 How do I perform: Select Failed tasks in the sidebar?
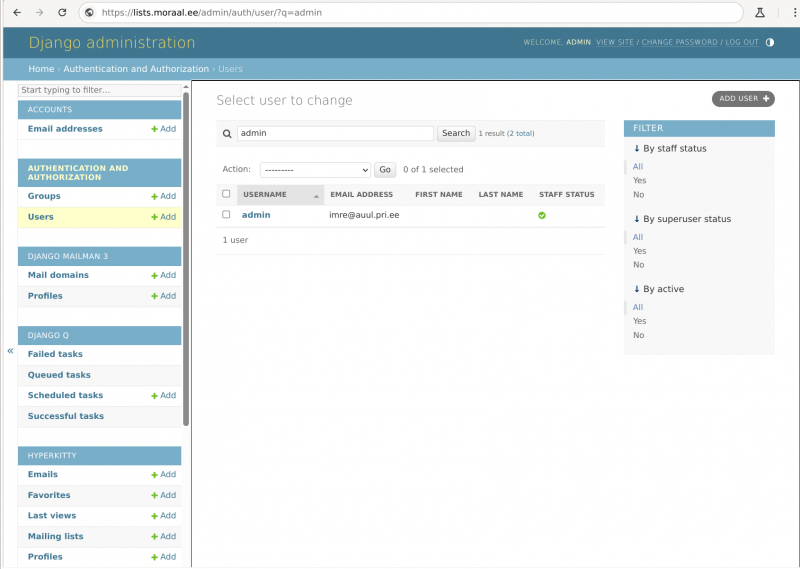[x=55, y=354]
